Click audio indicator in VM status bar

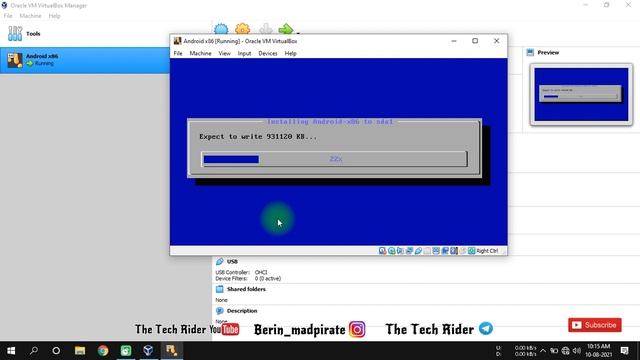400,251
